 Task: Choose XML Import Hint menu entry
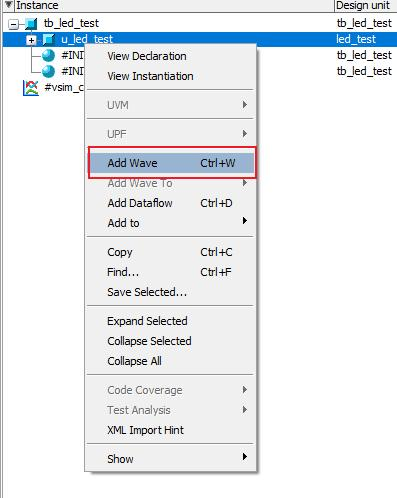tap(170, 430)
